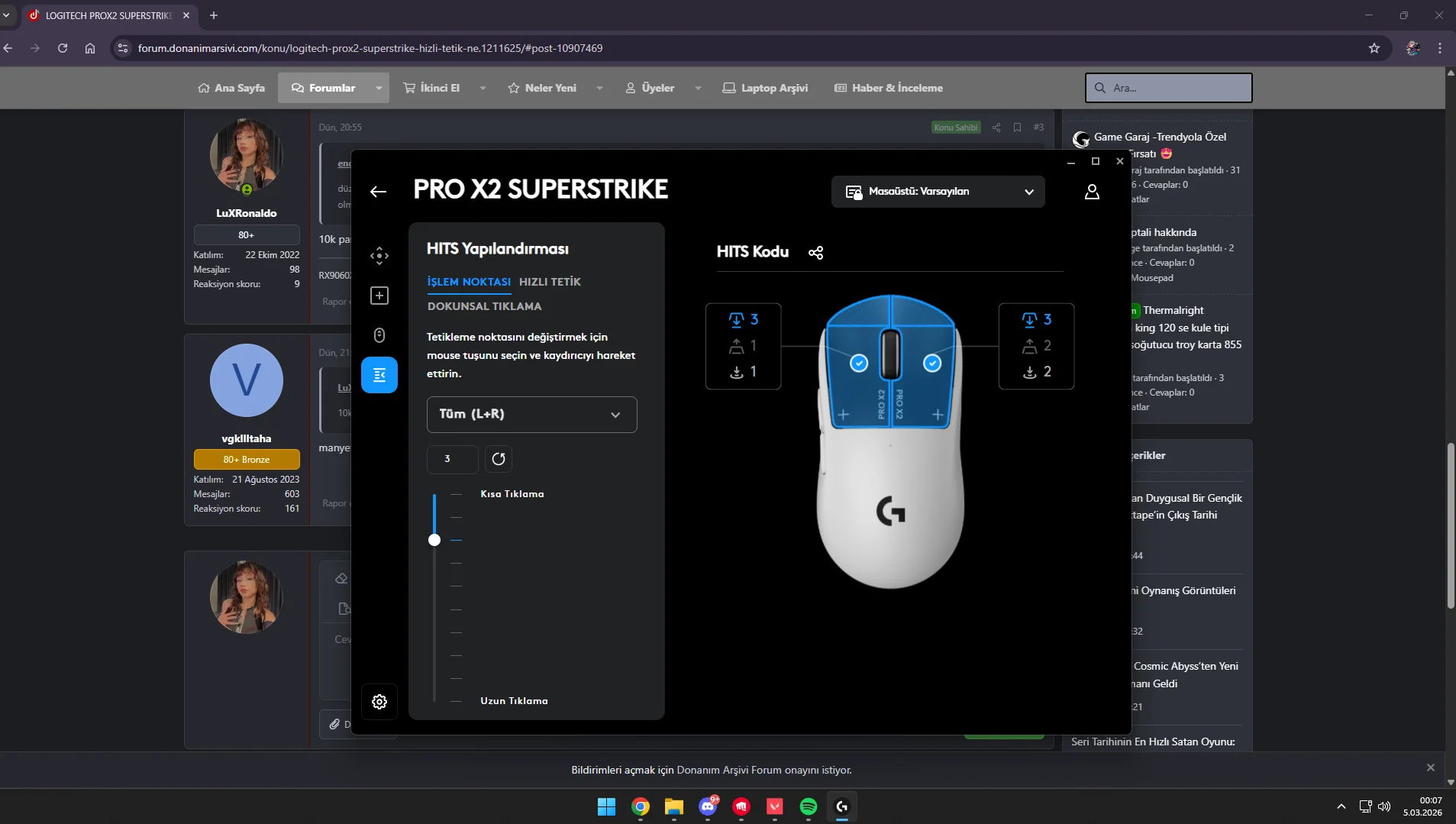Image resolution: width=1456 pixels, height=824 pixels.
Task: Toggle the right mouse button checkmark
Action: tap(932, 364)
